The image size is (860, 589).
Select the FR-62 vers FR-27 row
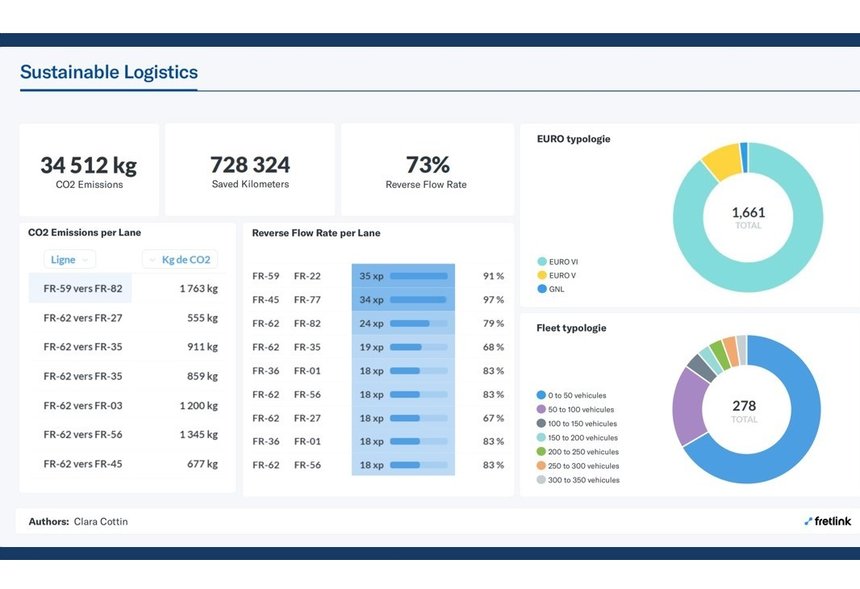click(127, 318)
